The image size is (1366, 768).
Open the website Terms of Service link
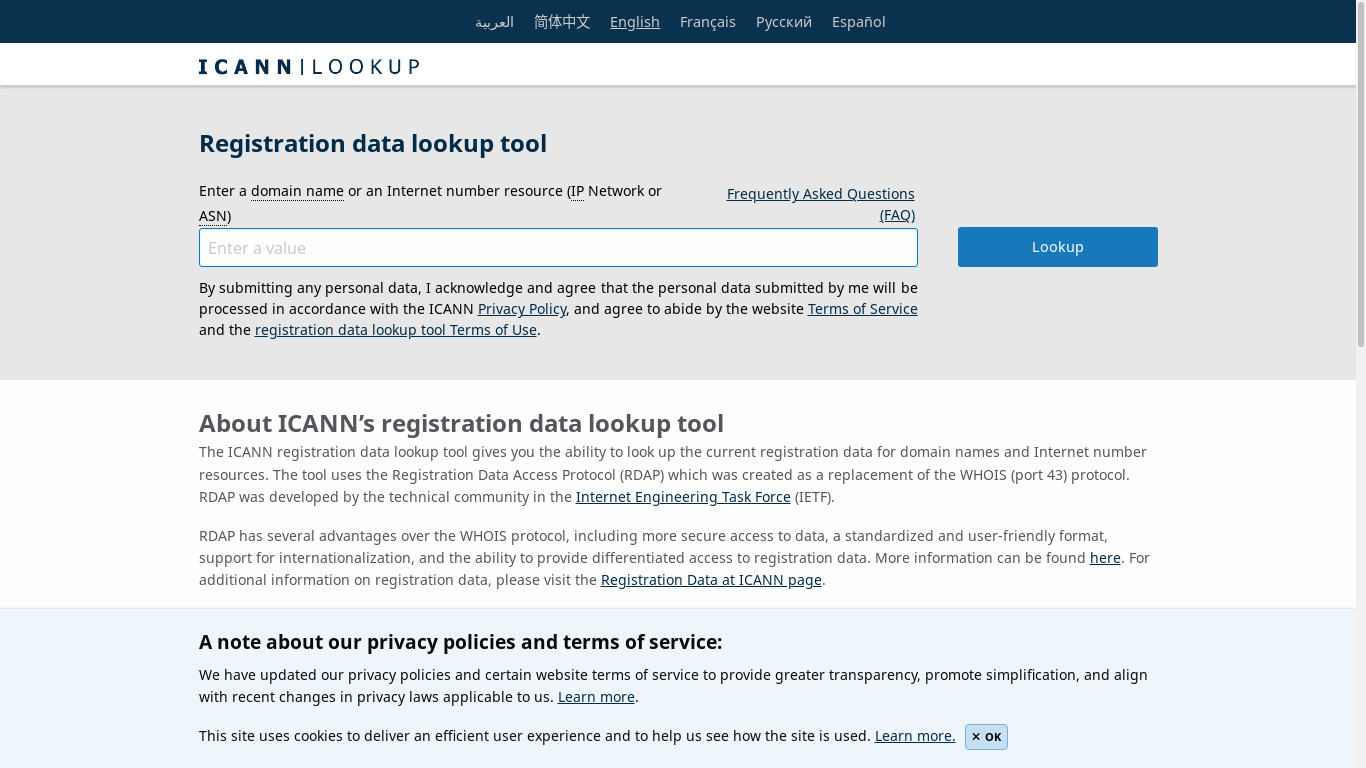pos(863,309)
